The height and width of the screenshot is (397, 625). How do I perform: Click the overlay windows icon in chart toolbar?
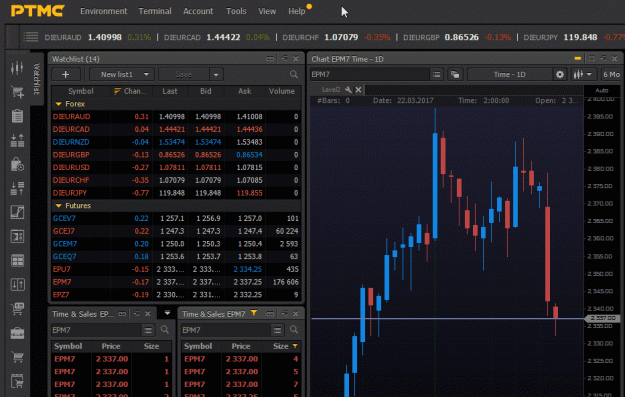[x=455, y=75]
